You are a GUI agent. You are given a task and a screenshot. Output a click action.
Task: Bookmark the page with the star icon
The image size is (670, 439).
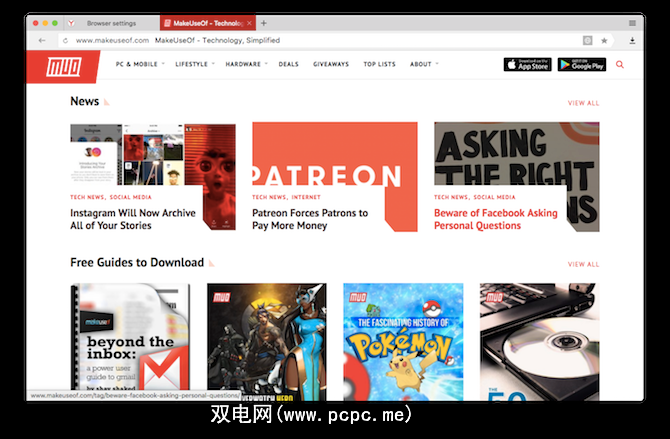pyautogui.click(x=604, y=41)
